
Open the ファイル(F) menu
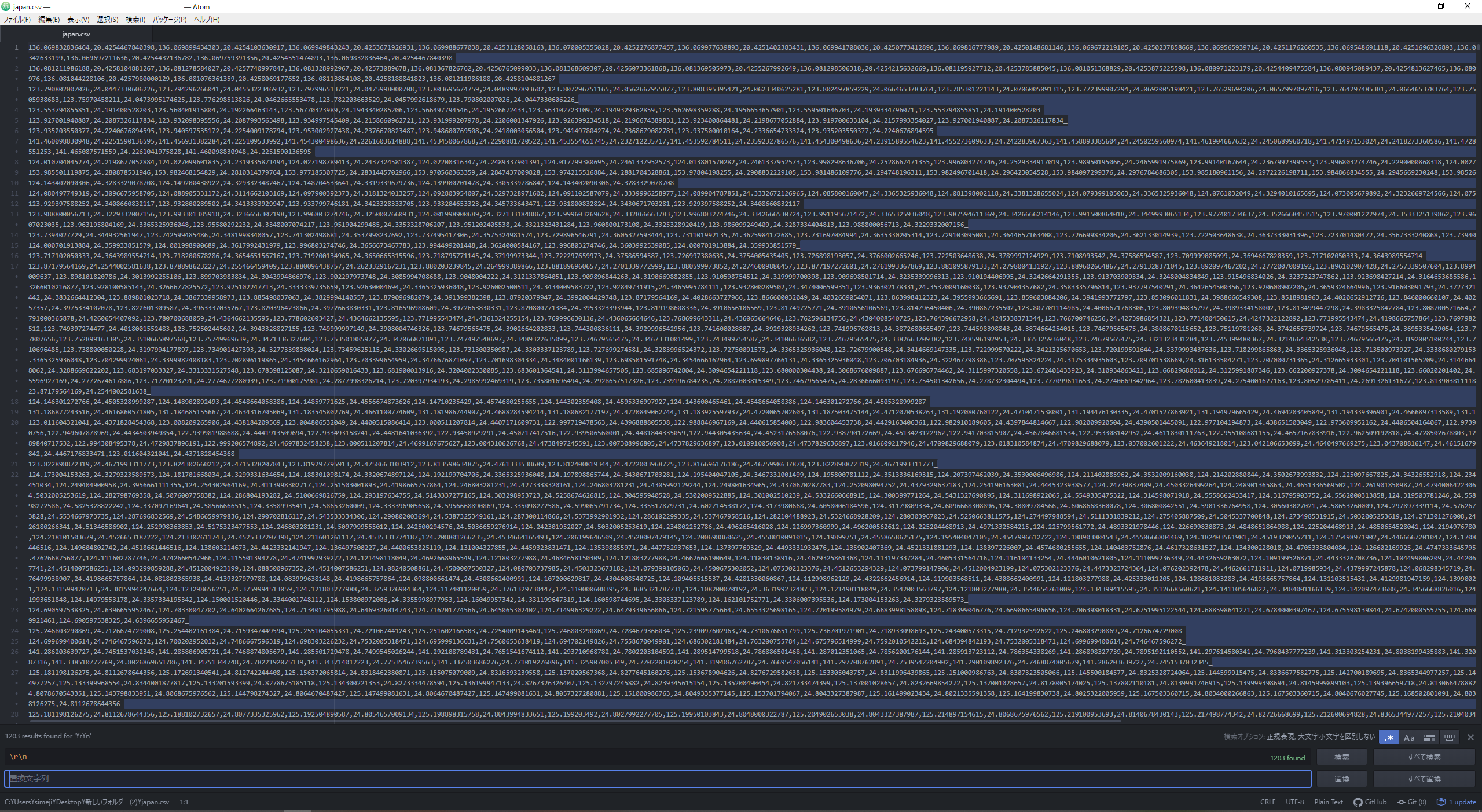pos(17,19)
